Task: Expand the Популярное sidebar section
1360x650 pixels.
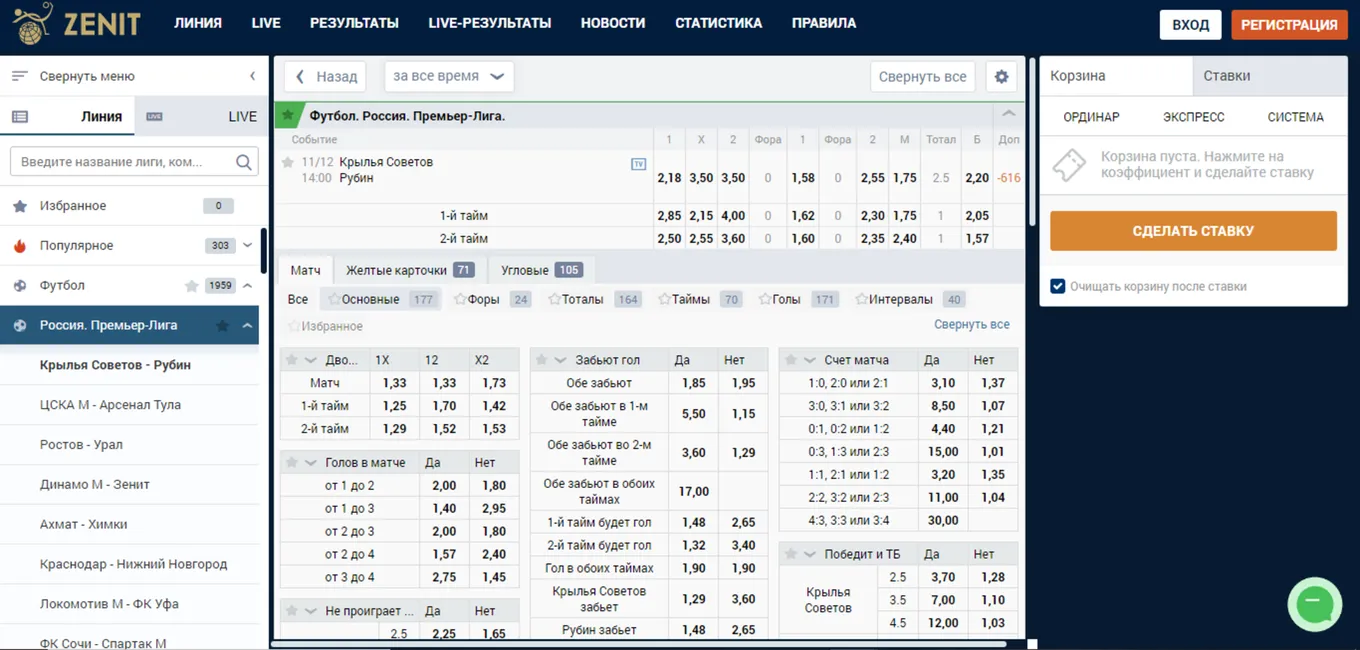Action: click(x=248, y=246)
